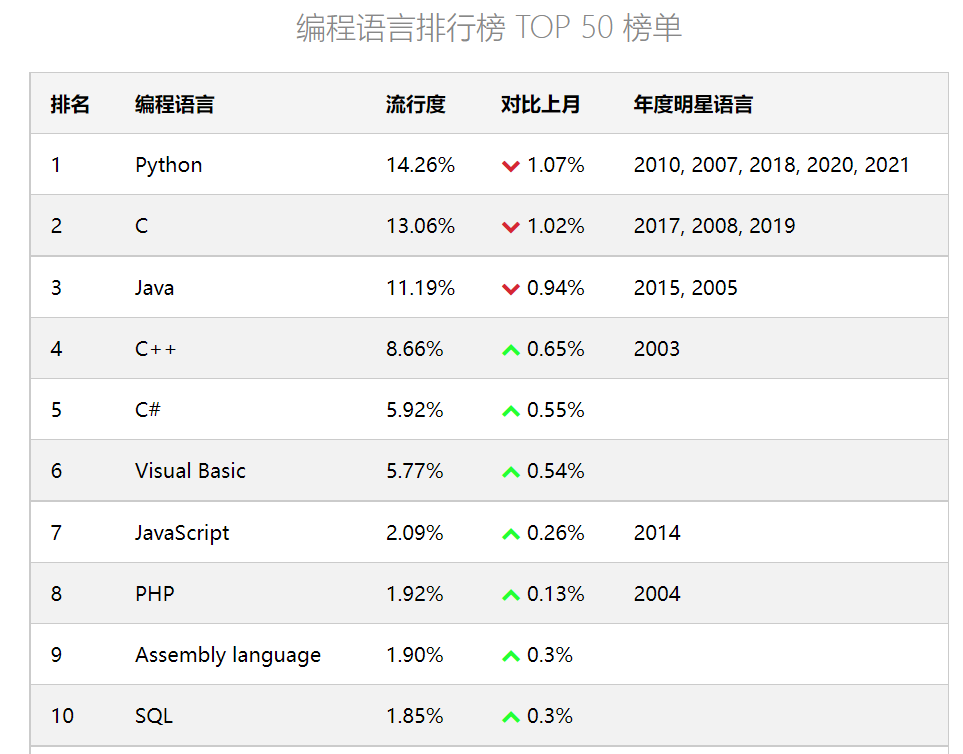Screen dimensions: 963x754
Task: Click rank number 10
Action: [x=62, y=716]
